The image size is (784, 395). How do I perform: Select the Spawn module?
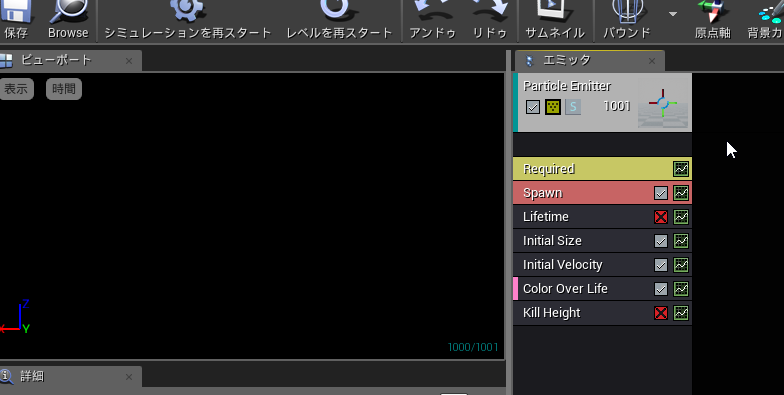pos(602,193)
